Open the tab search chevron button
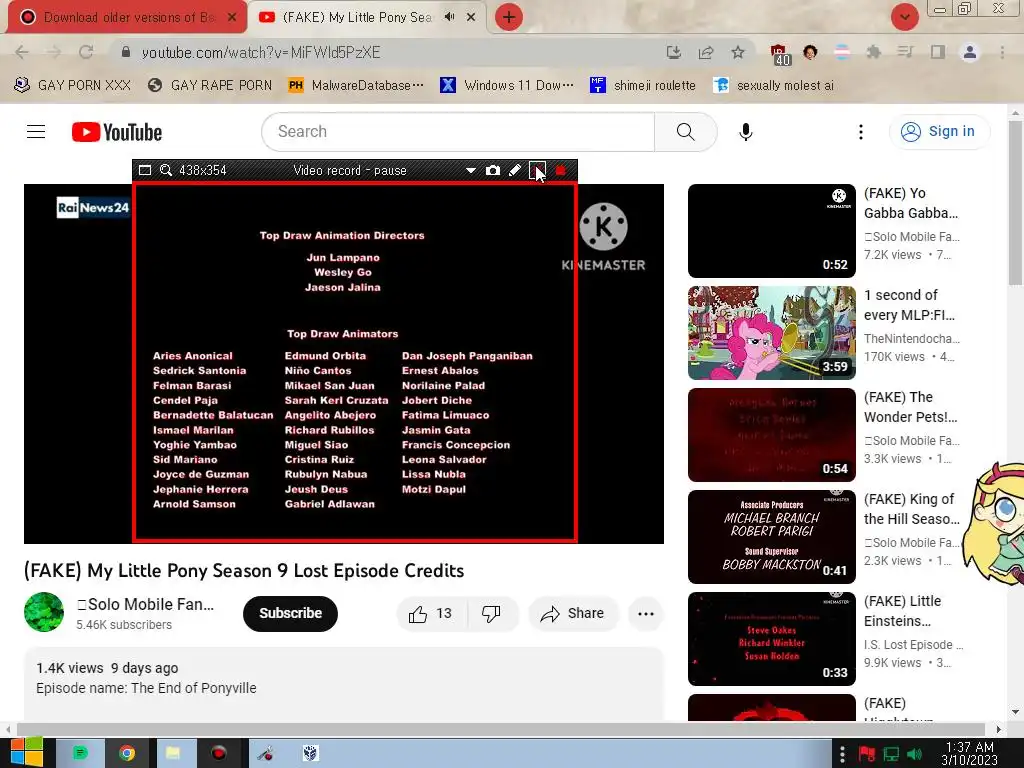 [904, 17]
